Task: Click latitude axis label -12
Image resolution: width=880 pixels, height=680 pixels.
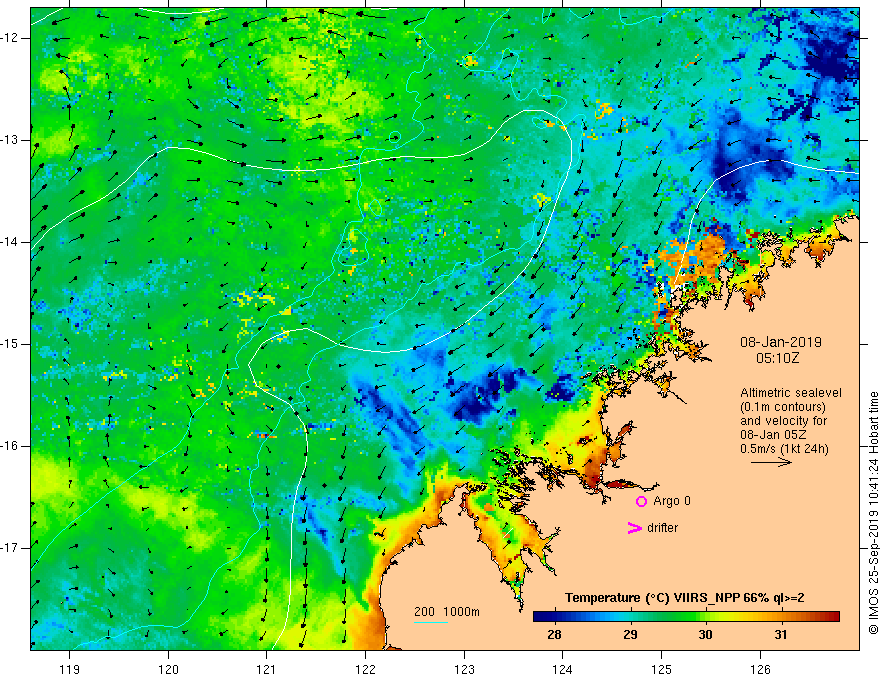Action: point(11,38)
